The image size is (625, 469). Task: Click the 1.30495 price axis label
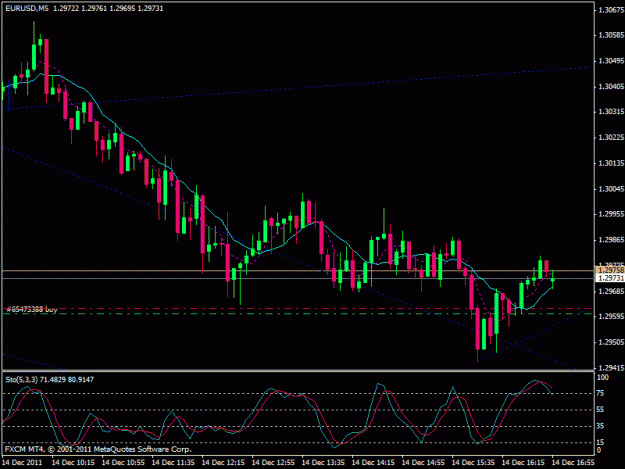(x=611, y=61)
